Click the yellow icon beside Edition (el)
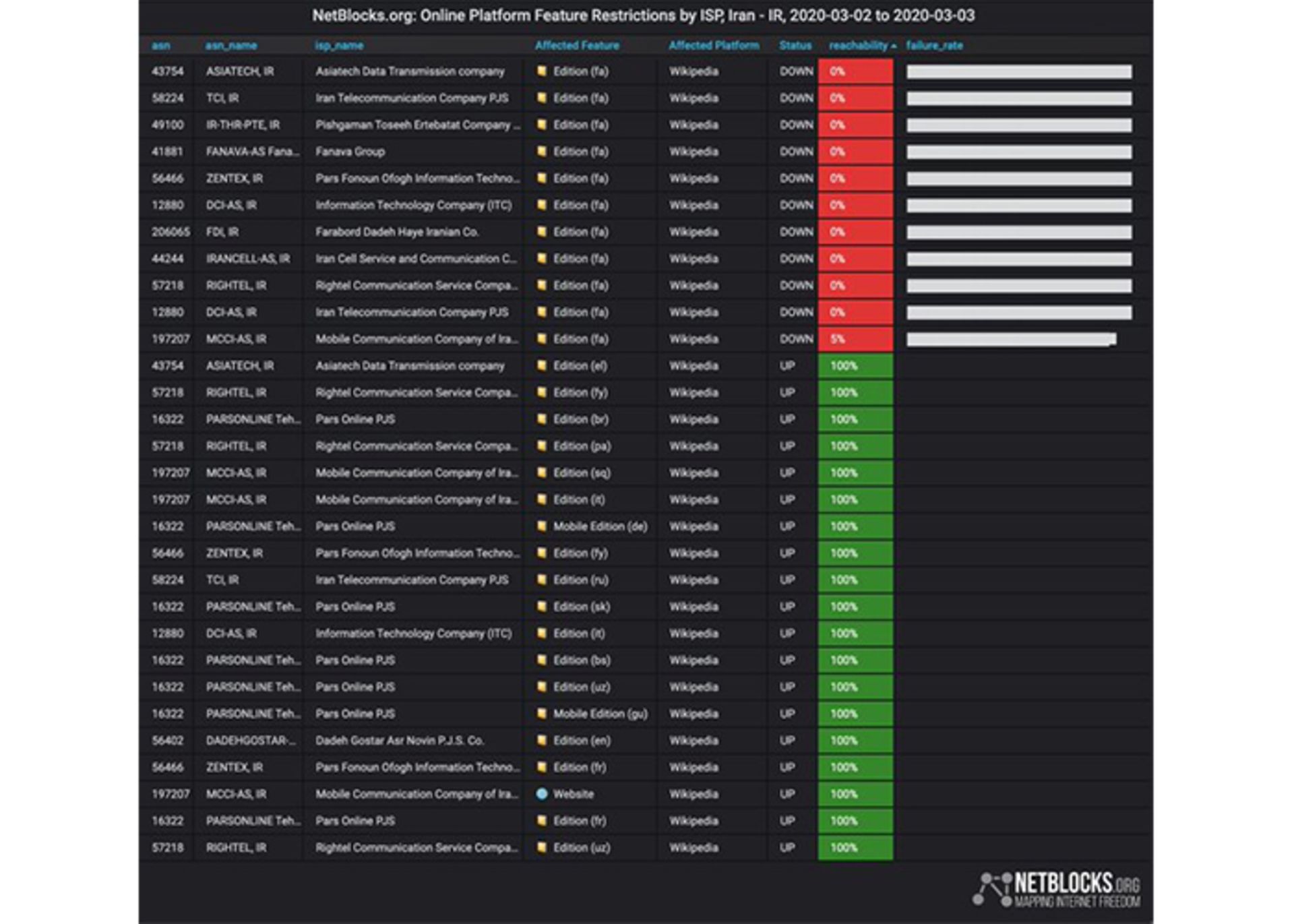1294x924 pixels. [x=541, y=365]
